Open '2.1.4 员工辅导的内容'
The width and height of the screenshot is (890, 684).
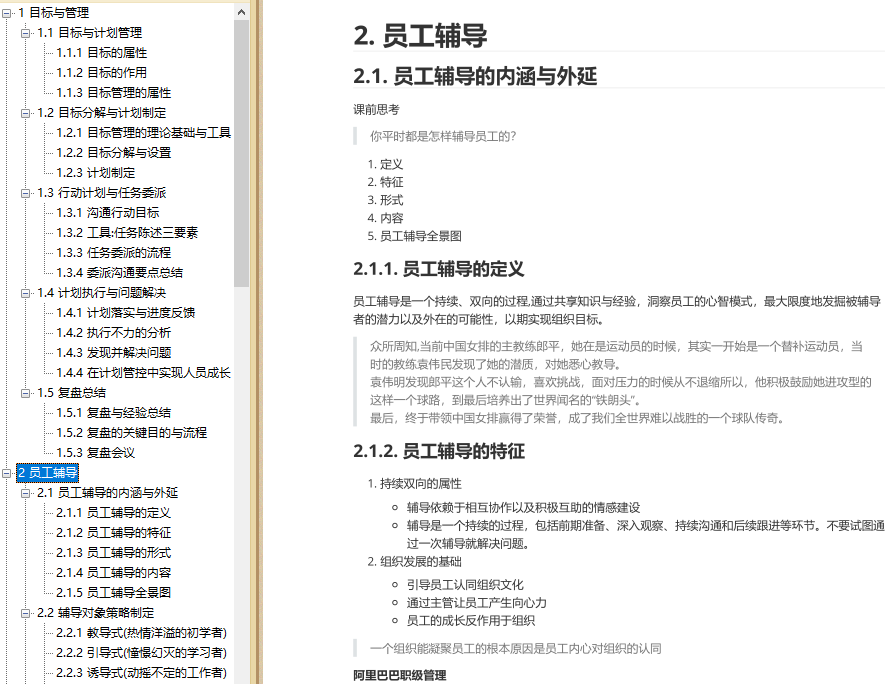114,573
